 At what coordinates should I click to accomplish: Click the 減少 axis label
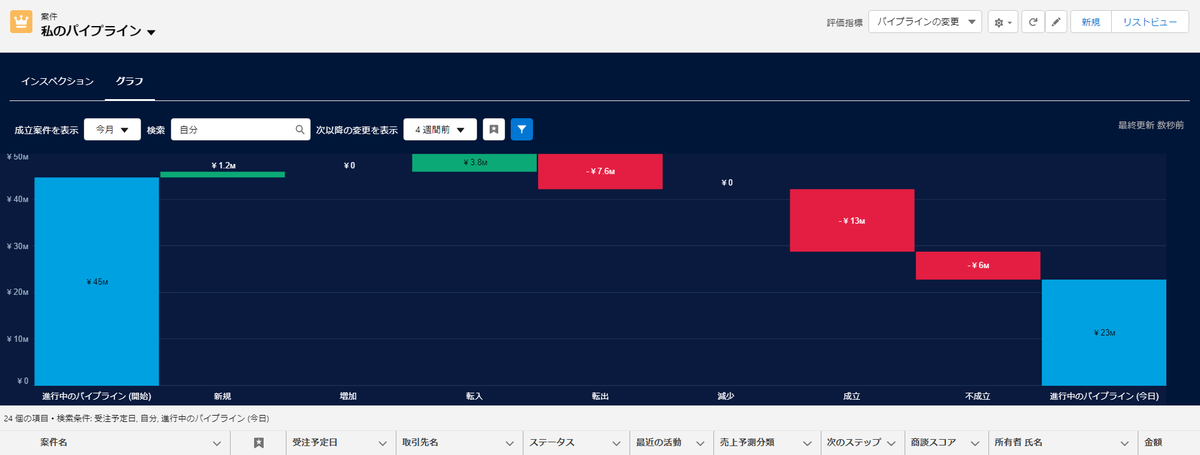pyautogui.click(x=726, y=397)
